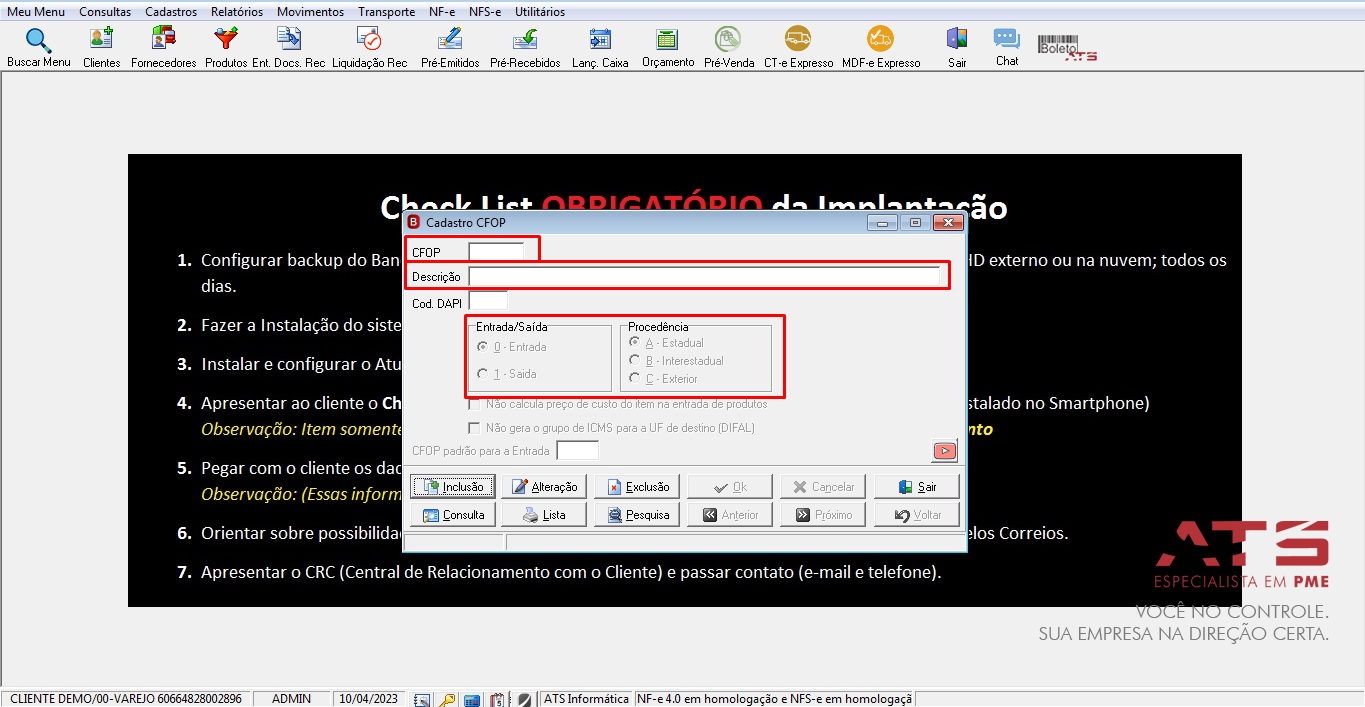Open the Buscar Menu search tool
The height and width of the screenshot is (707, 1365).
point(38,47)
